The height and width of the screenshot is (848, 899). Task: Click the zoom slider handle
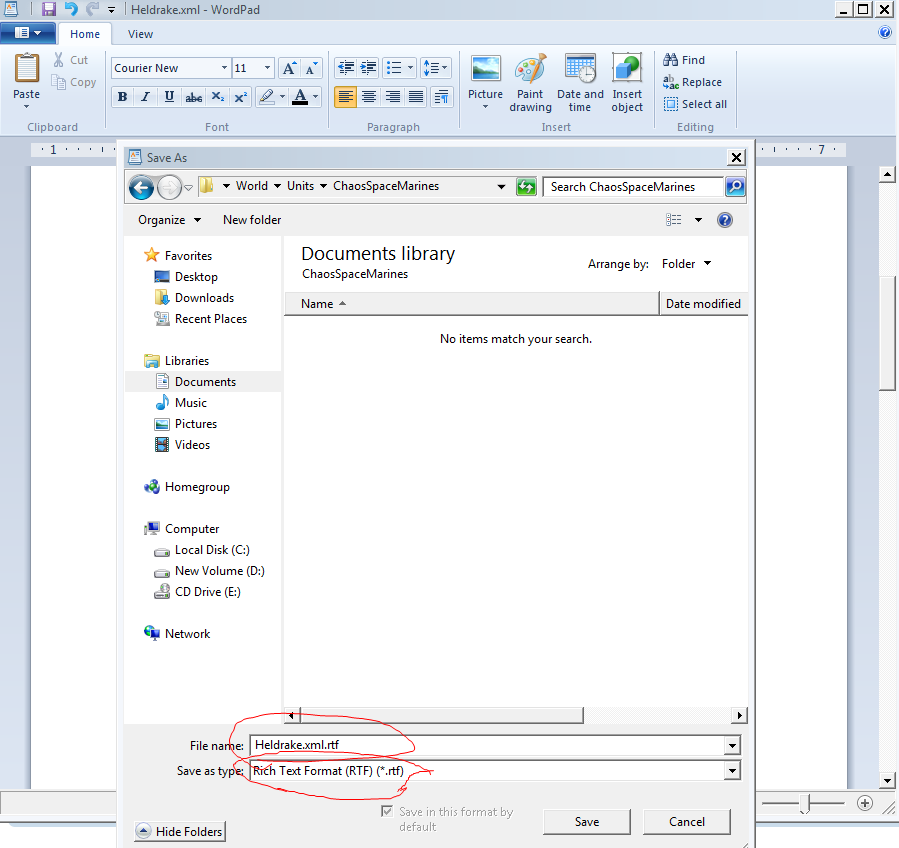pos(811,803)
